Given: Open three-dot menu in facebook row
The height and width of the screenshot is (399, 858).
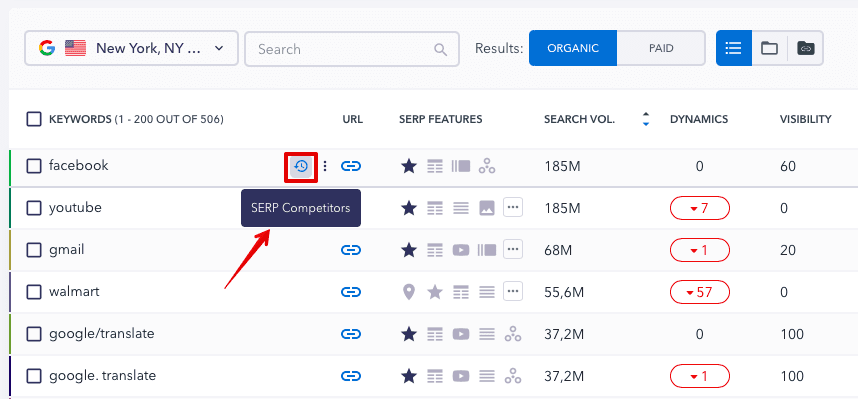Looking at the screenshot, I should tap(325, 166).
